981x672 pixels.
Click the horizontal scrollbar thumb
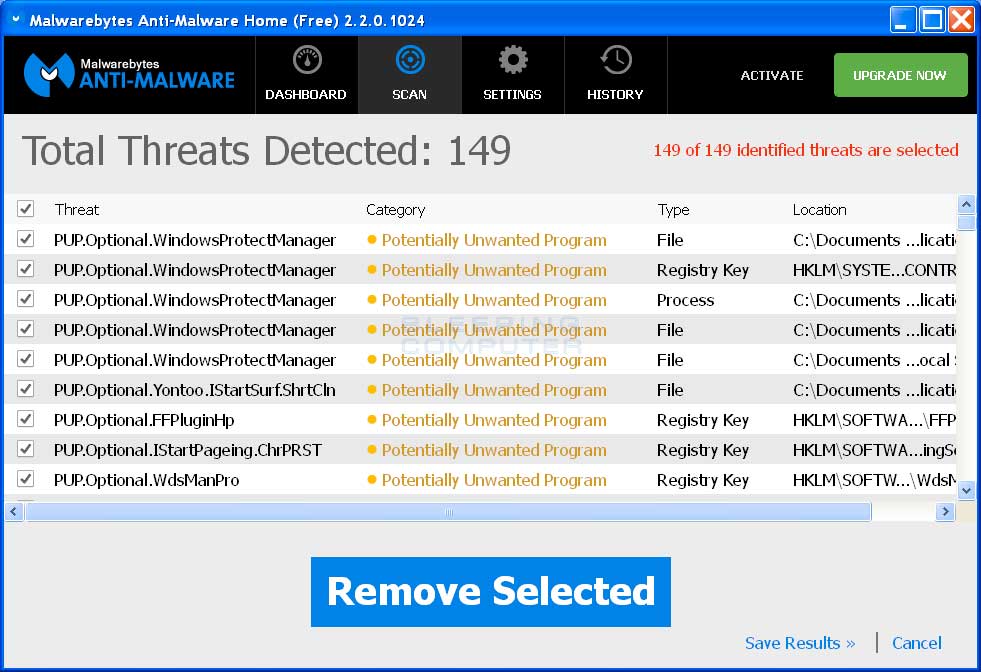pos(448,512)
